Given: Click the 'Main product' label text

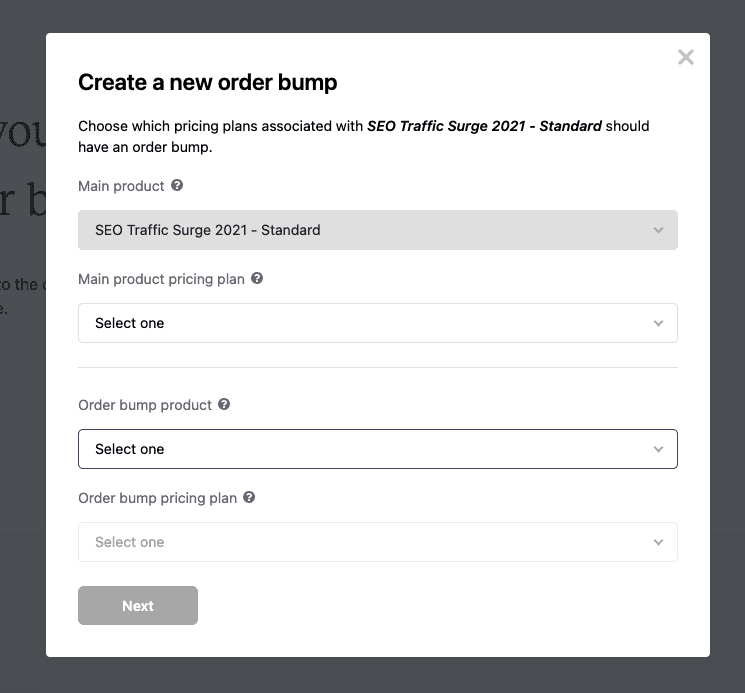Looking at the screenshot, I should pyautogui.click(x=120, y=186).
